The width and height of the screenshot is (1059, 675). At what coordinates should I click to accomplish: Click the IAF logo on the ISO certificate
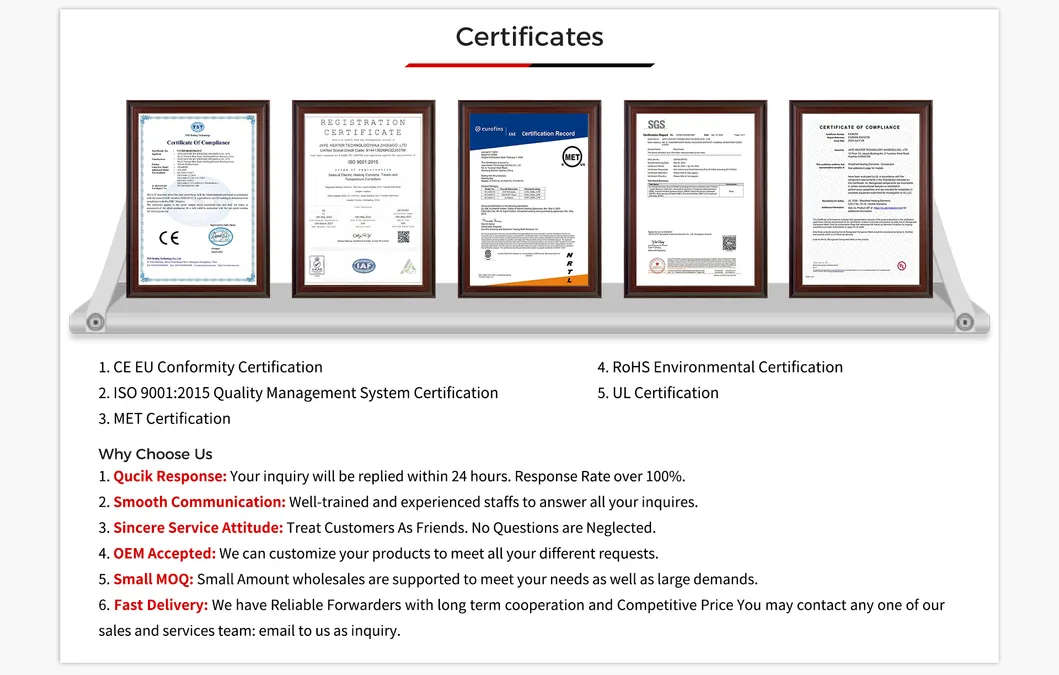(363, 266)
